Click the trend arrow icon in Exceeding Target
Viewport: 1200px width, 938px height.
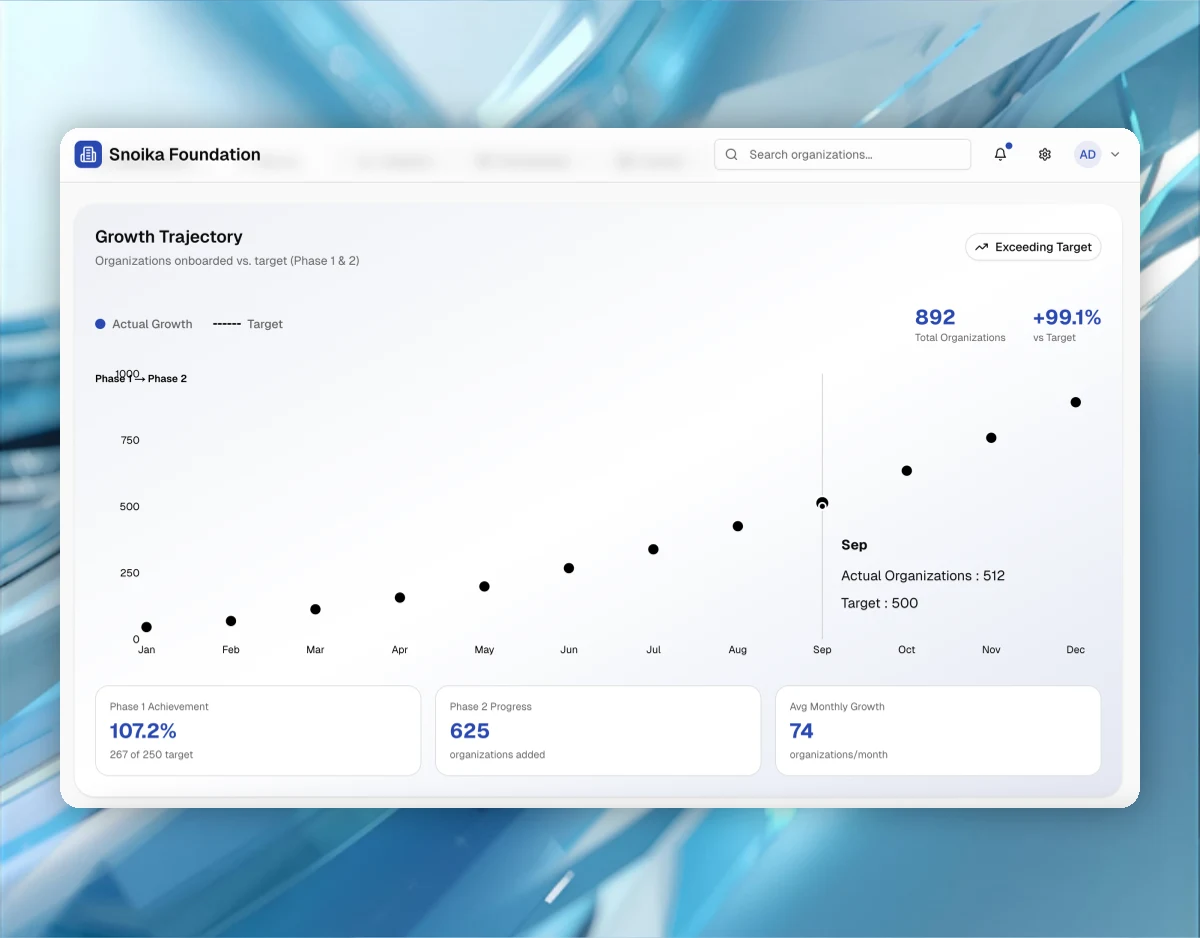tap(982, 247)
